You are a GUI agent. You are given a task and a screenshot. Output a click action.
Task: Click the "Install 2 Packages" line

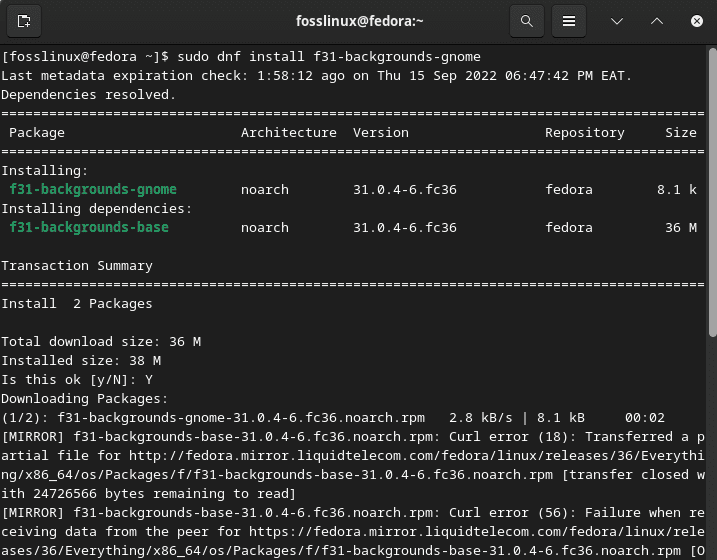click(x=77, y=304)
